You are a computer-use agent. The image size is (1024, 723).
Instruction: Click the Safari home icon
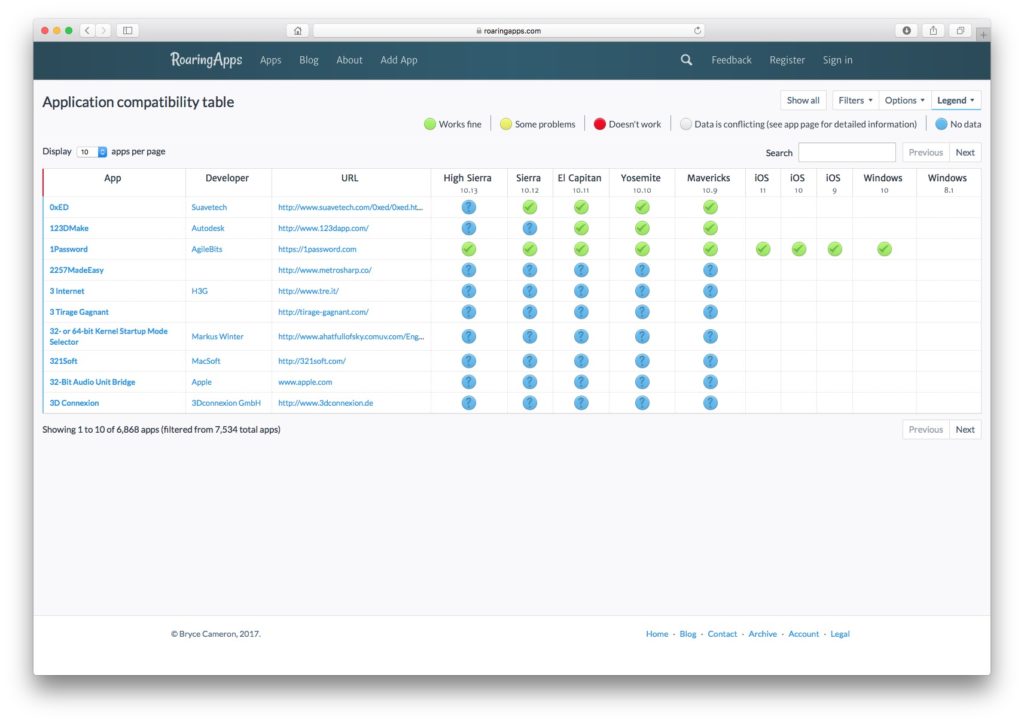point(297,30)
